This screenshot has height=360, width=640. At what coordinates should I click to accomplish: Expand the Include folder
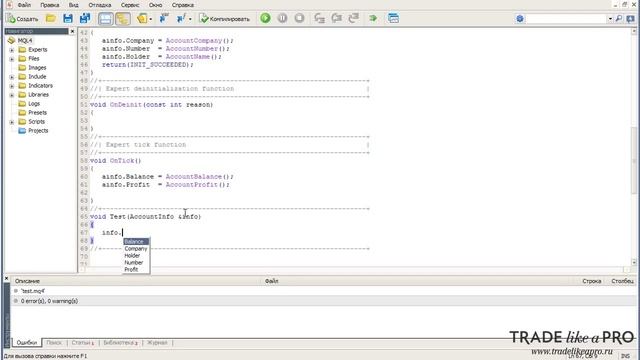click(12, 77)
